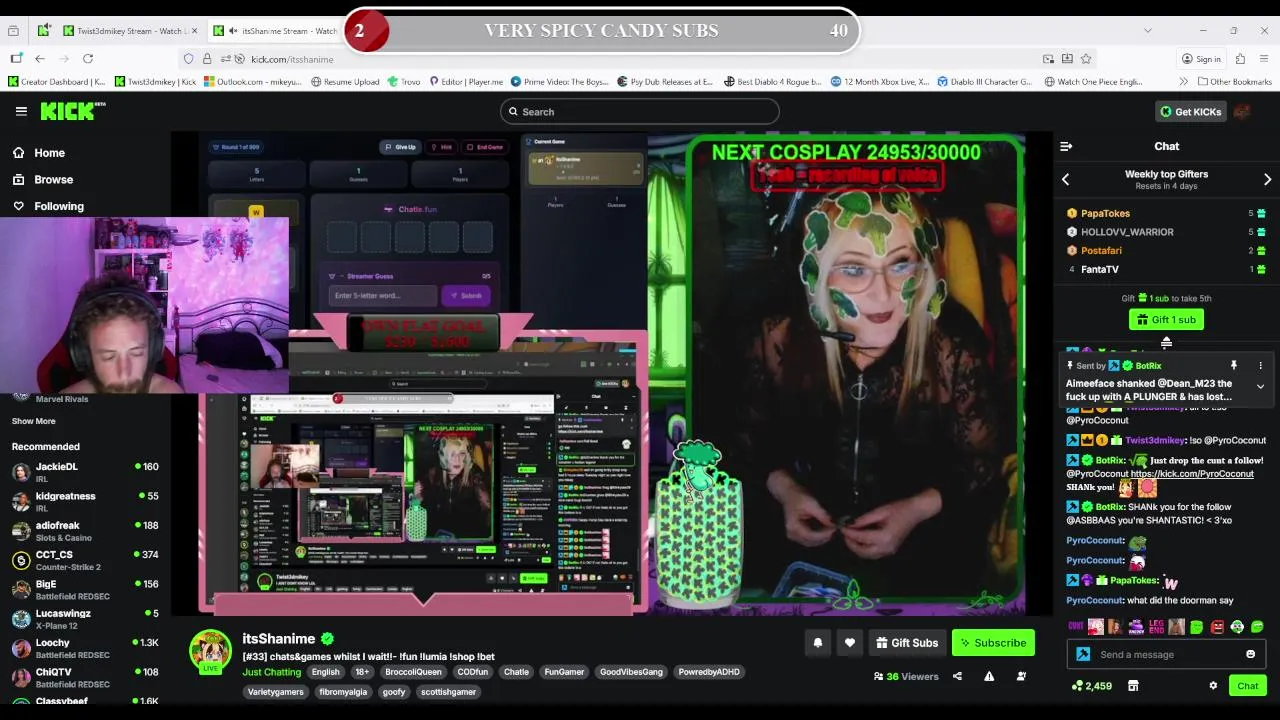Screen dimensions: 1280x720
Task: Open the PyroCoconut kick.com link in chat
Action: coord(1192,473)
